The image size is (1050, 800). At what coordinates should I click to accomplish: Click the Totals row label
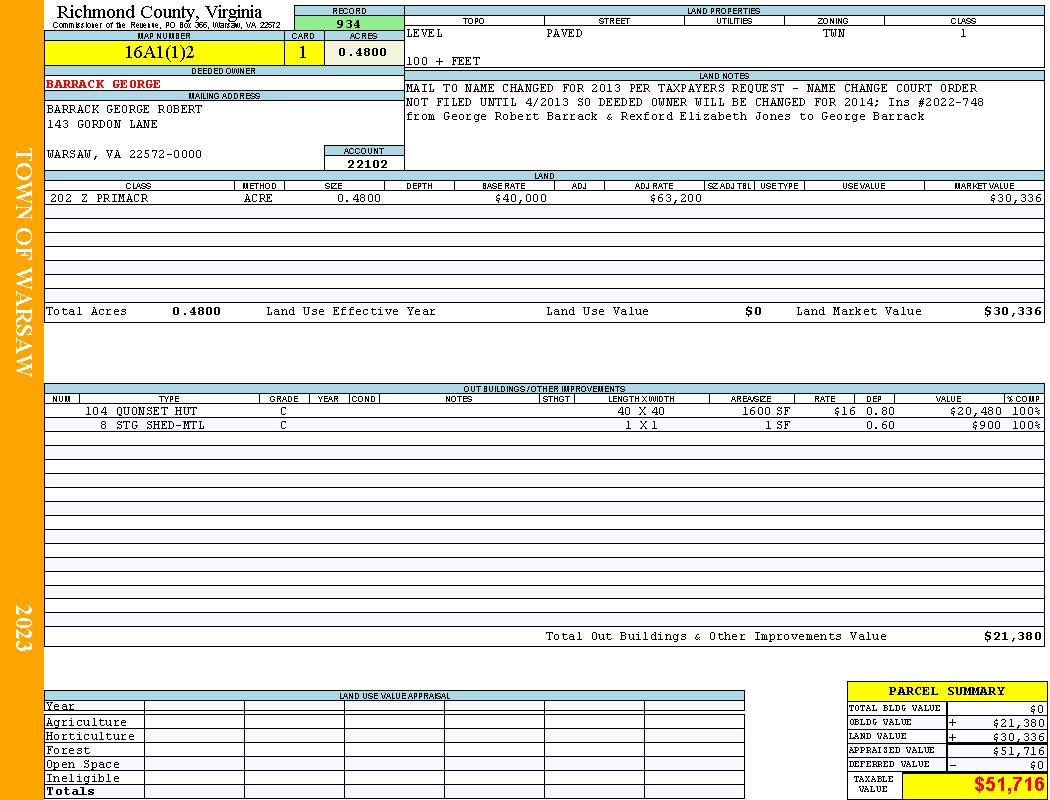(x=70, y=791)
